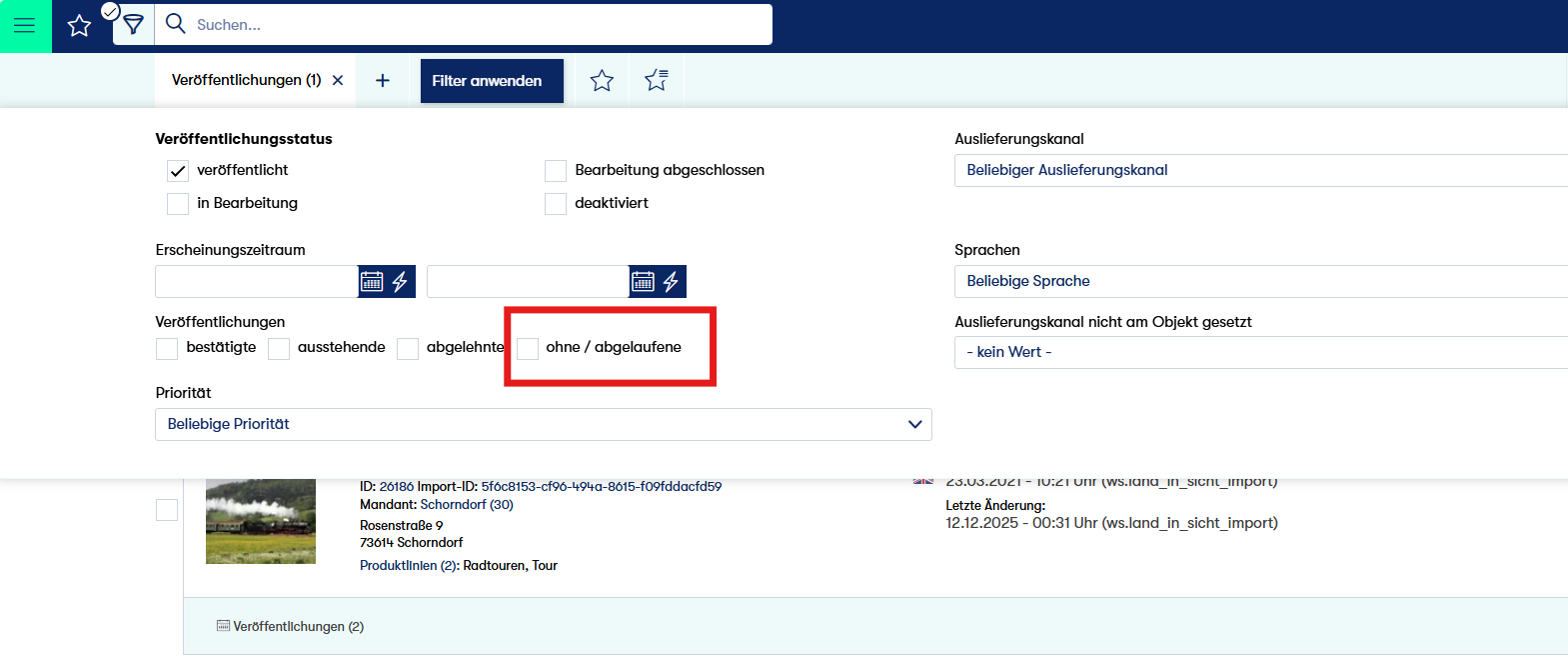Switch to the Veröffentlichungen (1) tab
This screenshot has height=664, width=1568.
point(246,81)
